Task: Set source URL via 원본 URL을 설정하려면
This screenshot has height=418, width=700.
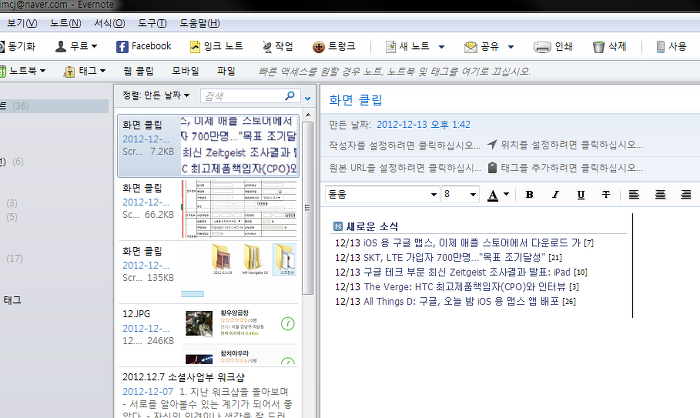Action: click(404, 168)
